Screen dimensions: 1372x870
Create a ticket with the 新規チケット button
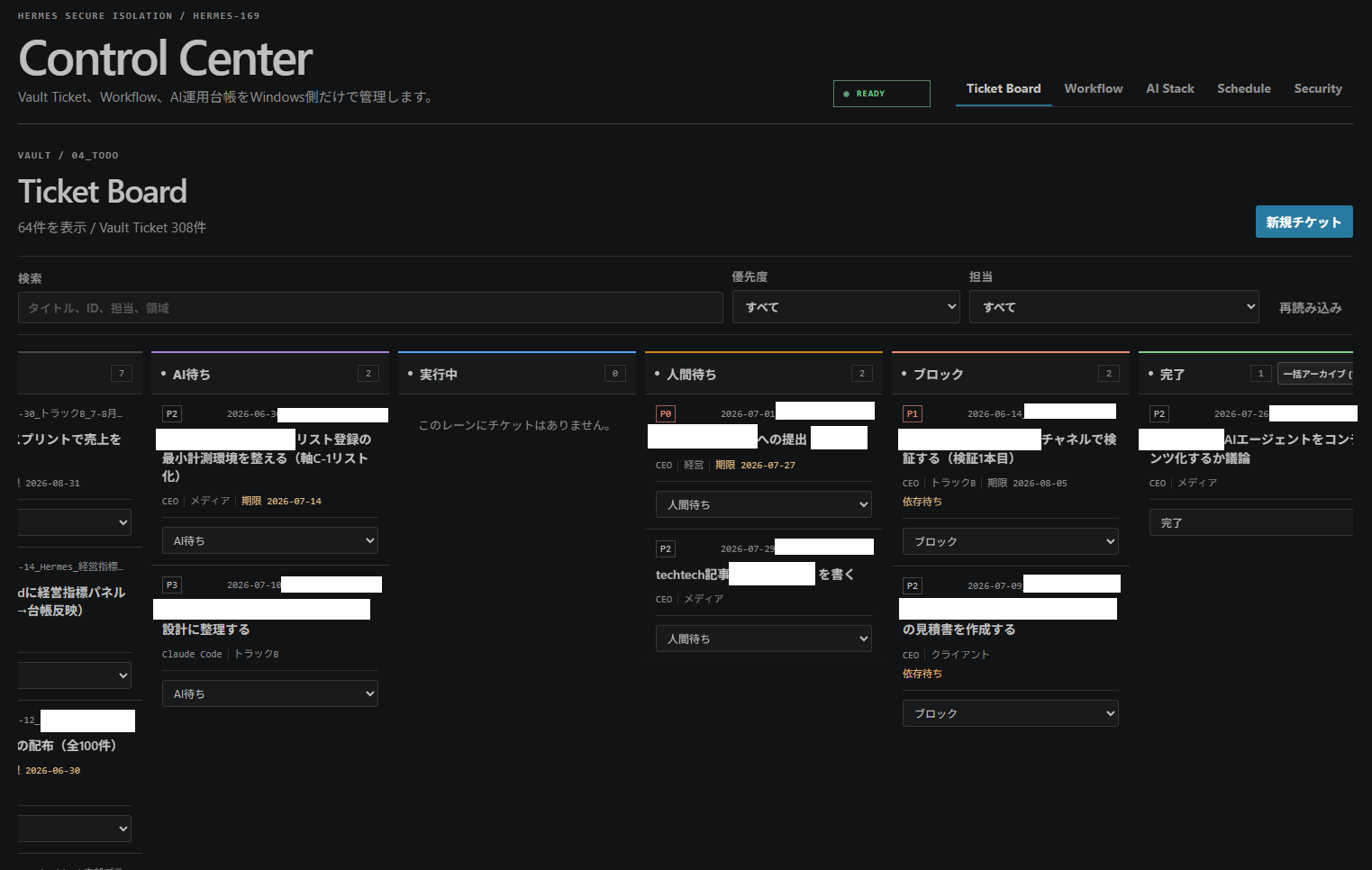point(1304,222)
